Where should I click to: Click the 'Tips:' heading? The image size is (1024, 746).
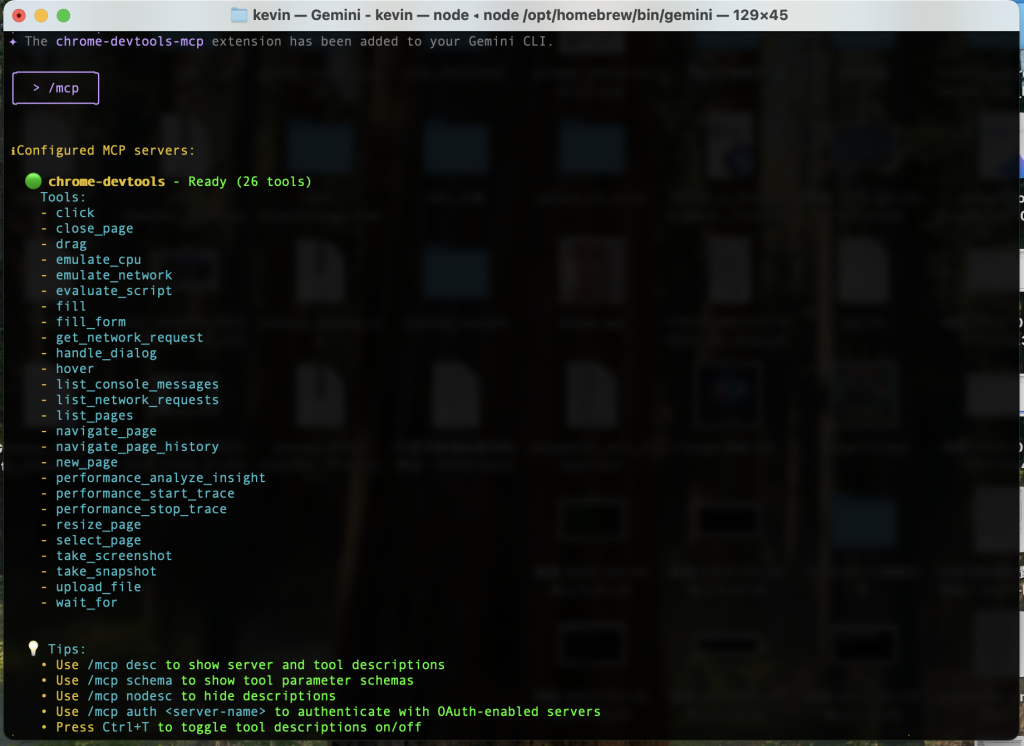click(x=67, y=649)
